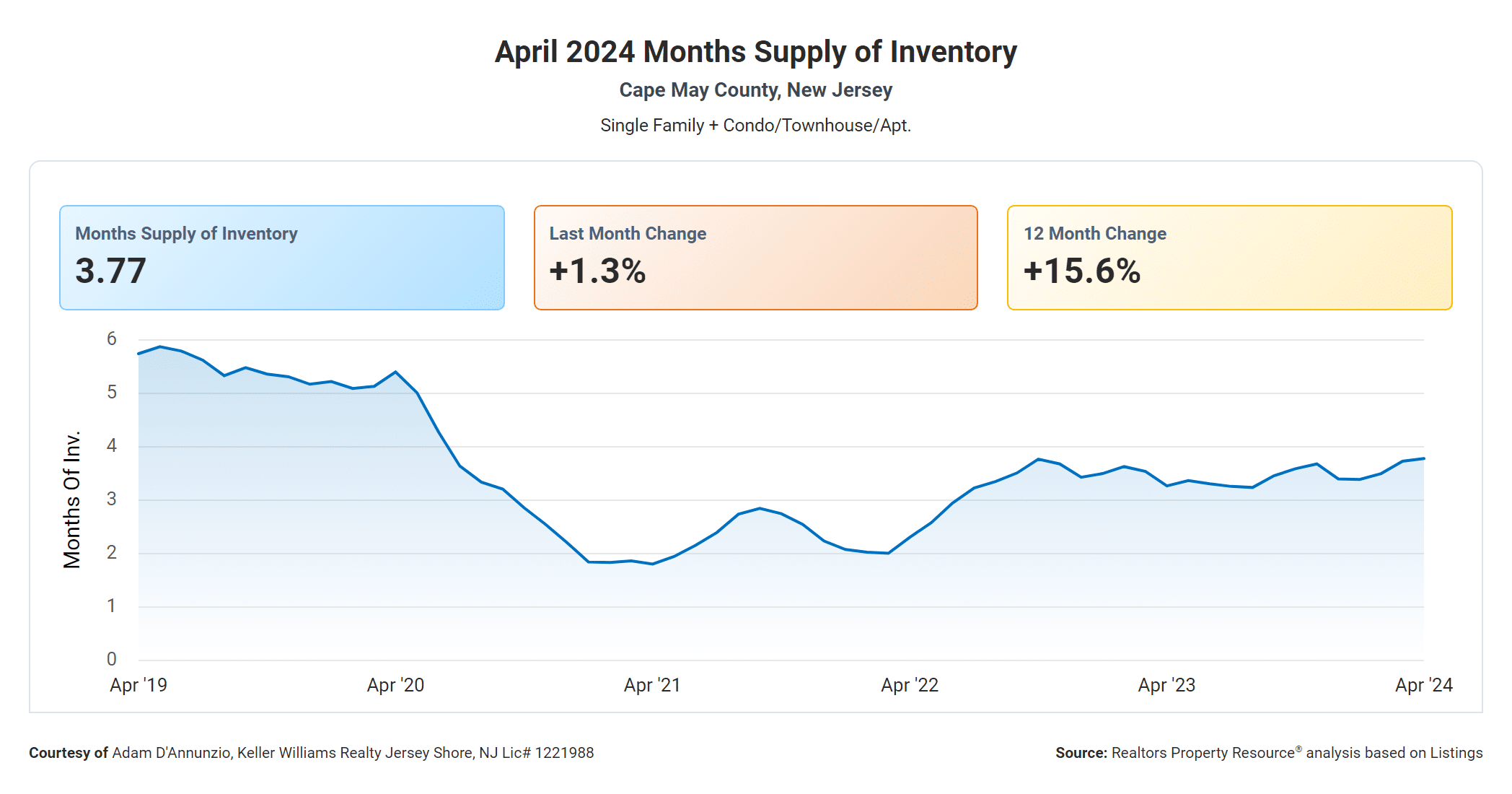This screenshot has height=794, width=1512.
Task: Click the Apr '23 axis label
Action: pyautogui.click(x=1166, y=685)
